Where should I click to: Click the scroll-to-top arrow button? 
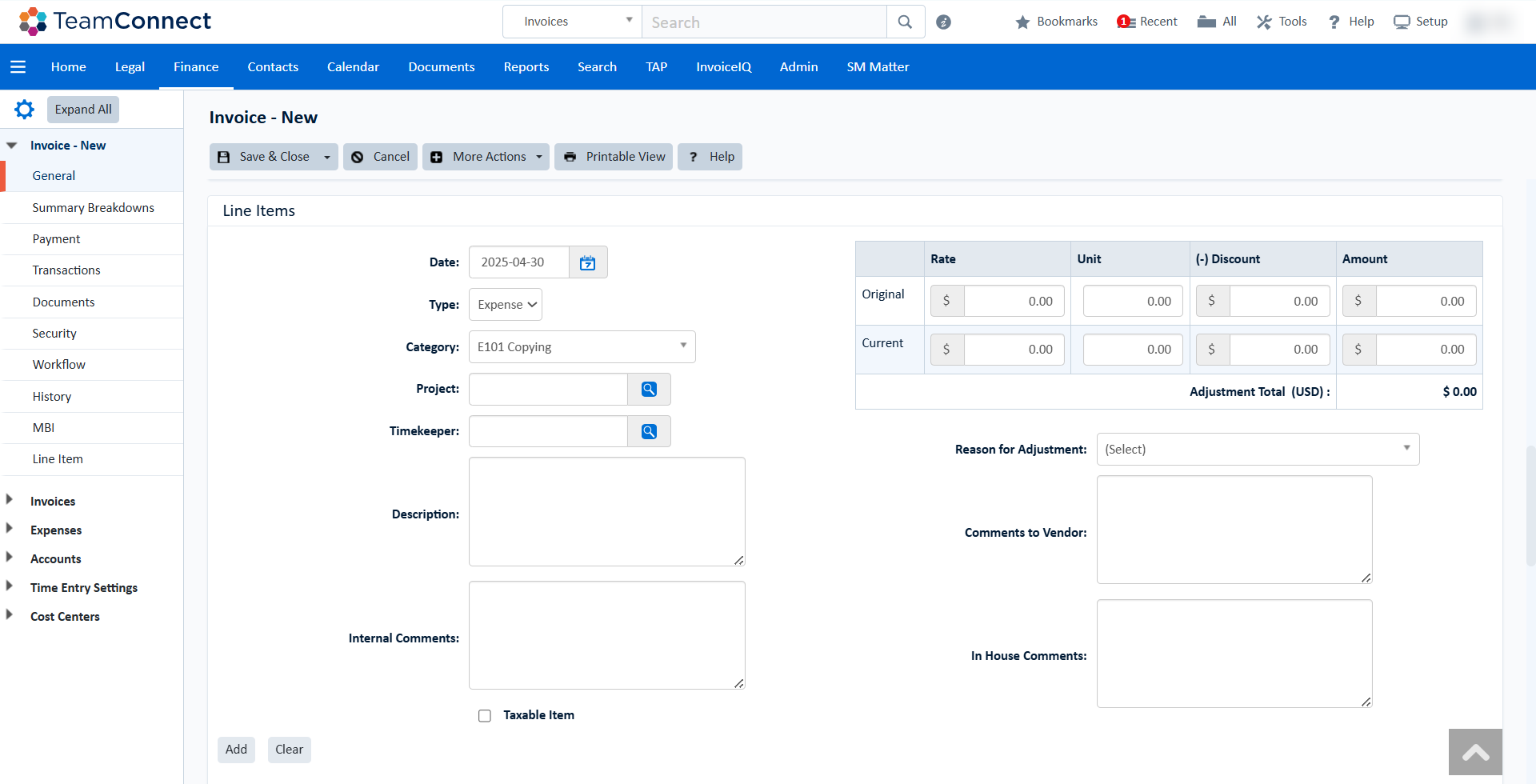(1475, 752)
